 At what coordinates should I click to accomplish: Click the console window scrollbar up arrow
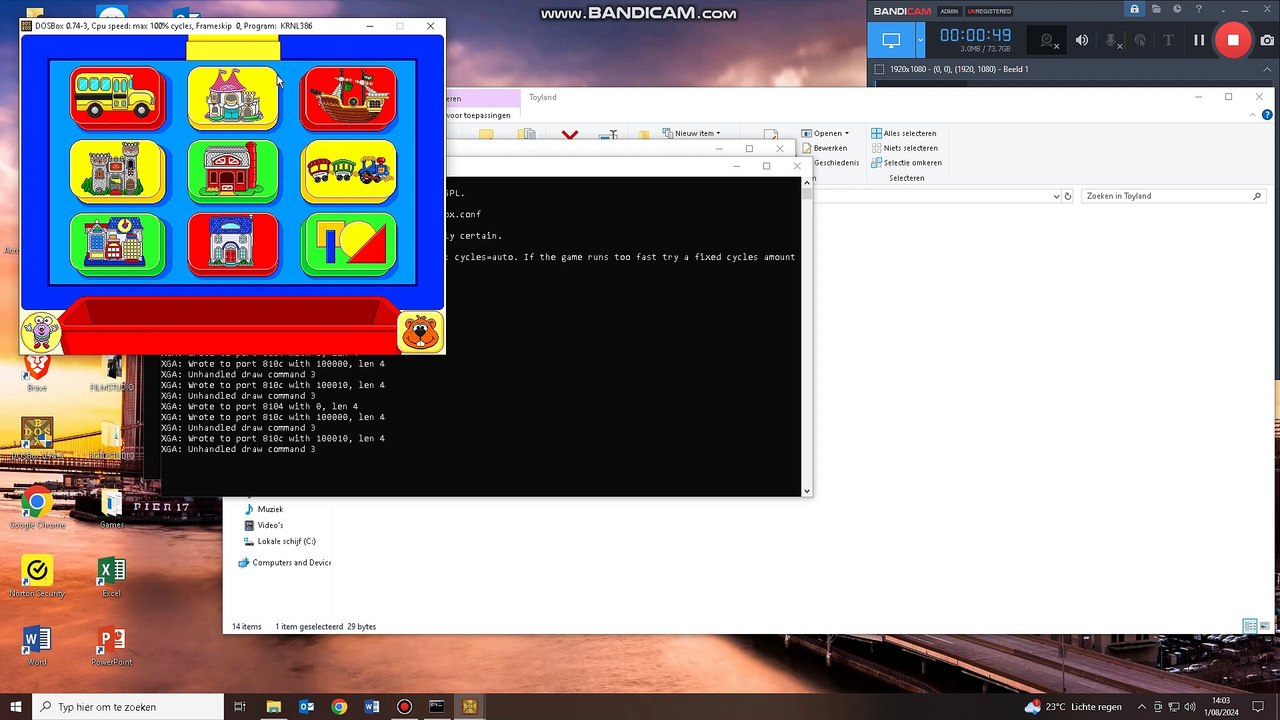[x=806, y=182]
